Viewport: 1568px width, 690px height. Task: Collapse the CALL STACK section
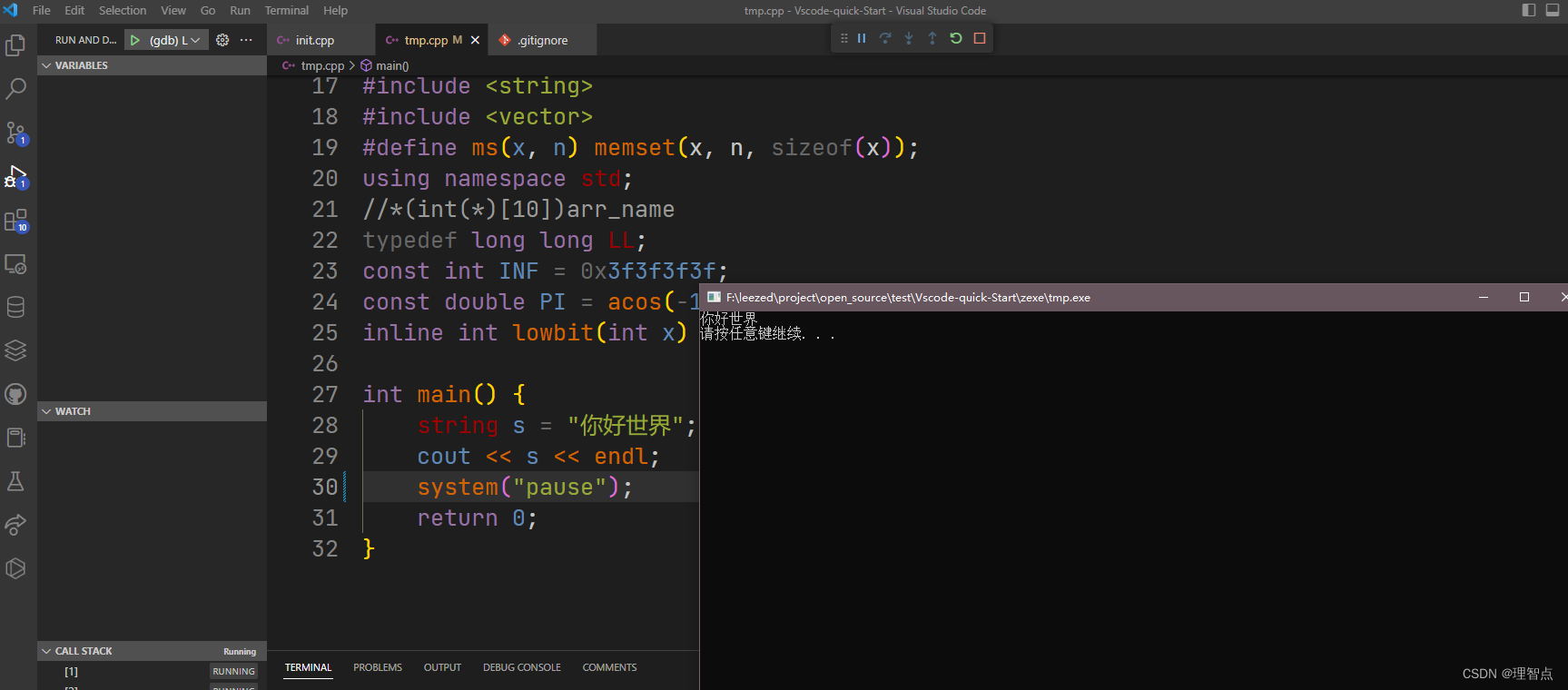152,651
